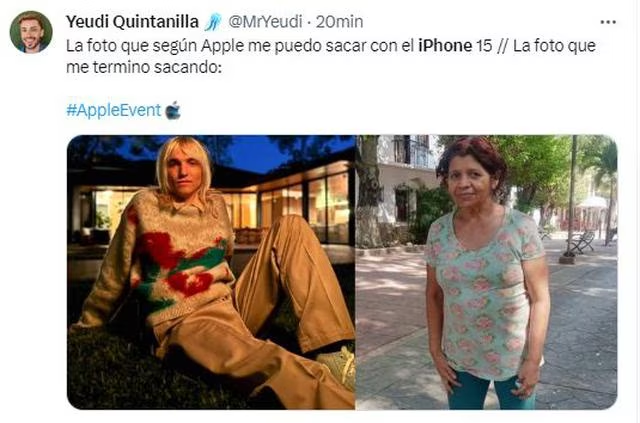Click Yeudi Quintanilla's round profile avatar
The height and width of the screenshot is (423, 640).
tap(31, 32)
